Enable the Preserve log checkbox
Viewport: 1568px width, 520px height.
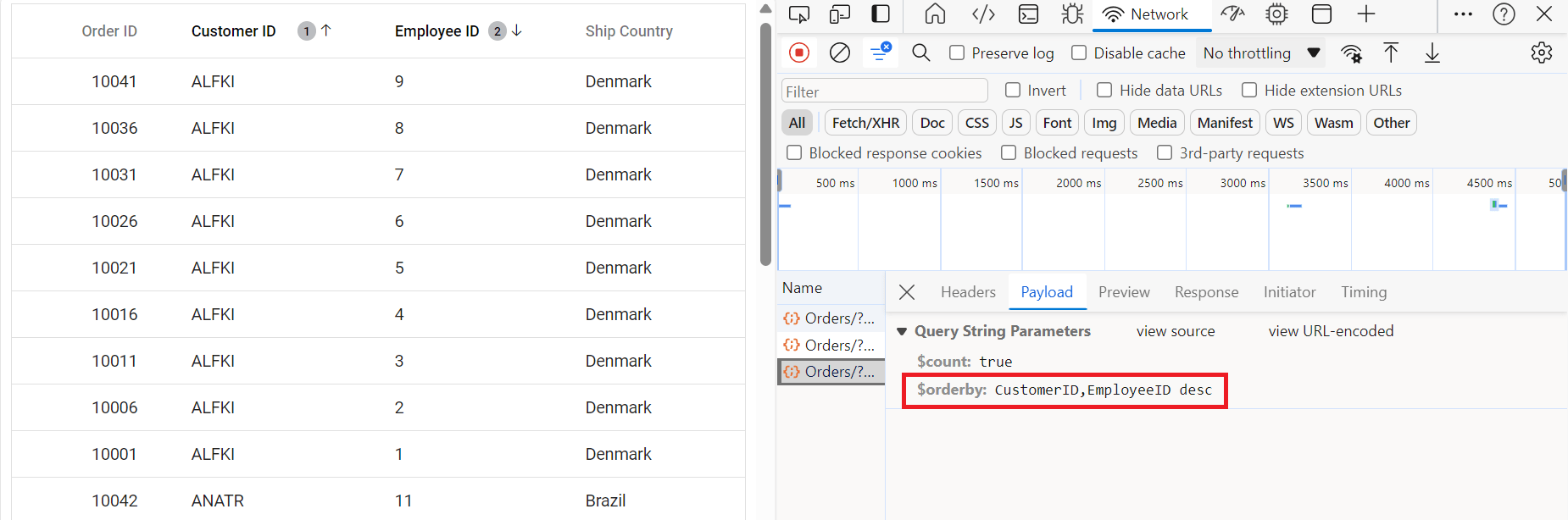click(957, 53)
